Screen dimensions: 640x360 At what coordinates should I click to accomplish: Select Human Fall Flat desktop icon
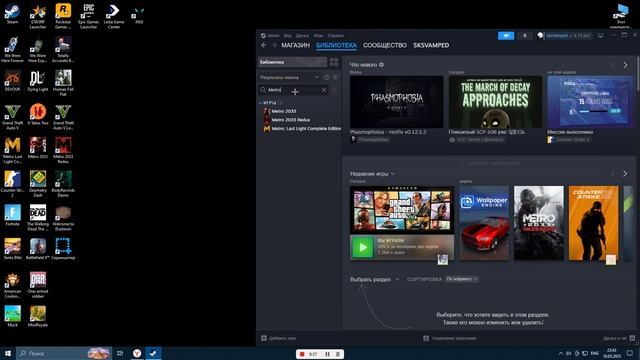point(63,83)
